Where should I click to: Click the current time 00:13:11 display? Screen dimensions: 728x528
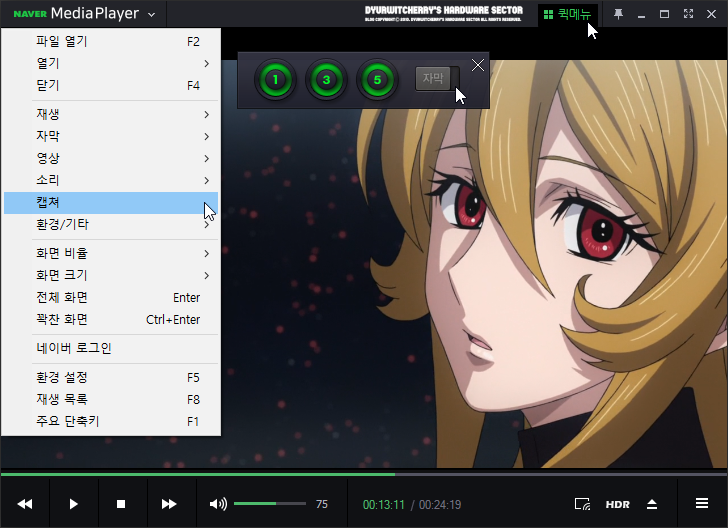[x=384, y=505]
